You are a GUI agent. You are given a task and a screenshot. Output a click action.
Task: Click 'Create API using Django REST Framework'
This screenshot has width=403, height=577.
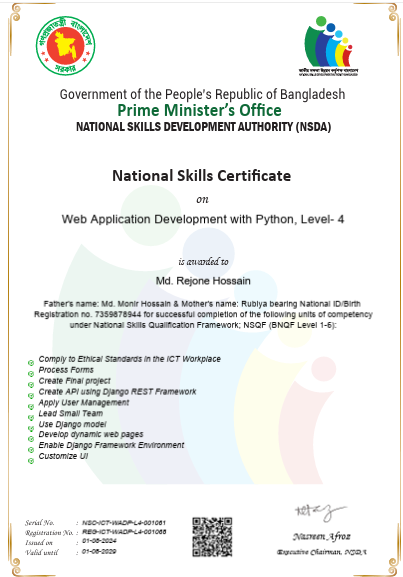tap(117, 392)
